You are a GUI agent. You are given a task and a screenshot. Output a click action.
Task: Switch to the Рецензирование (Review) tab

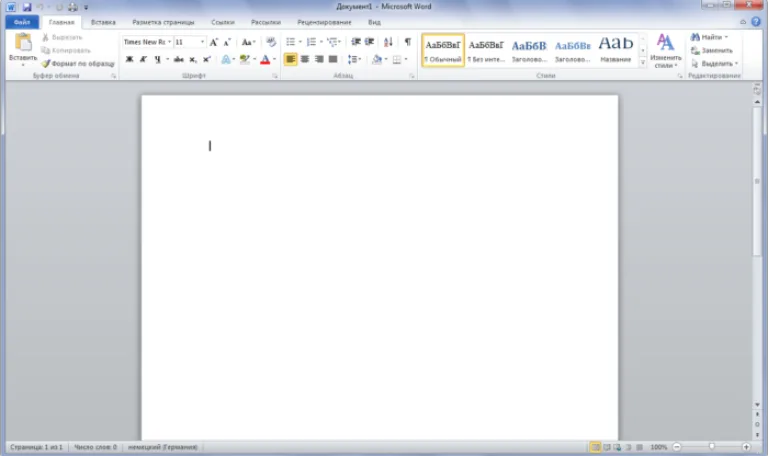tap(324, 23)
